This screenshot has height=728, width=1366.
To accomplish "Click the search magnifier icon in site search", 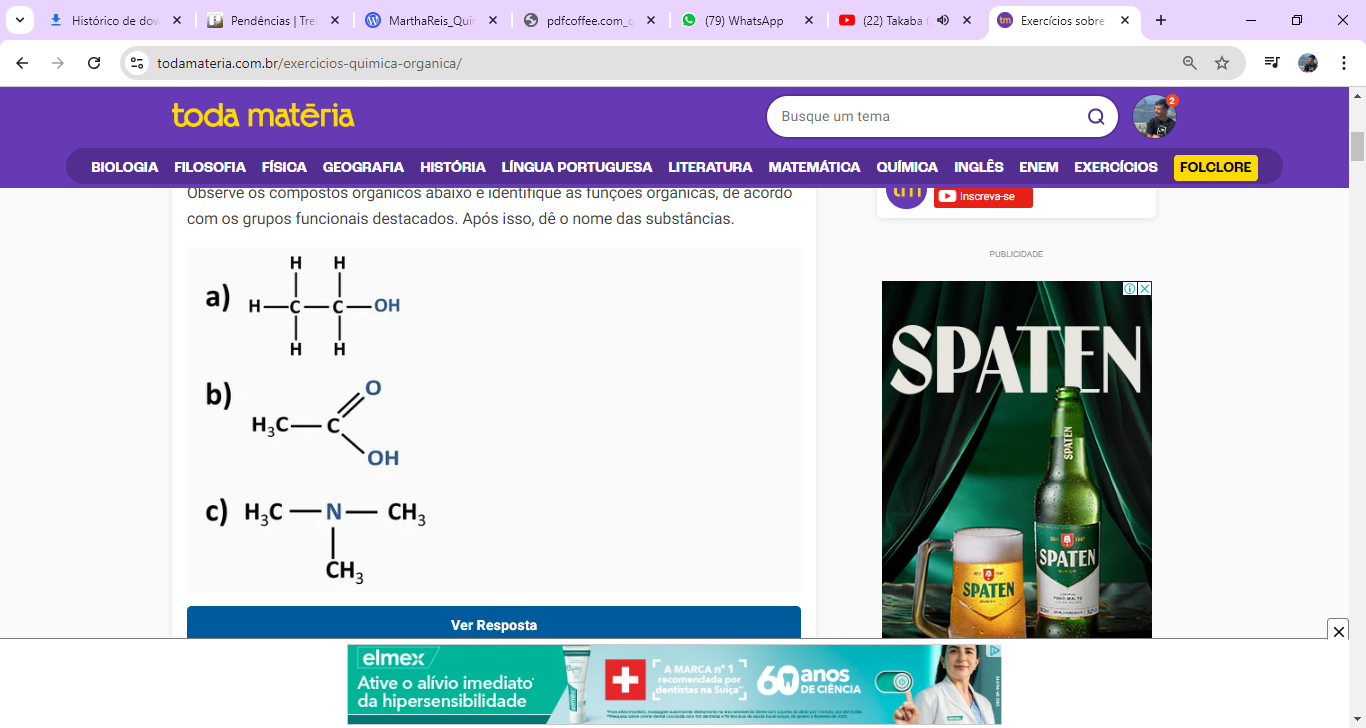I will click(x=1096, y=117).
